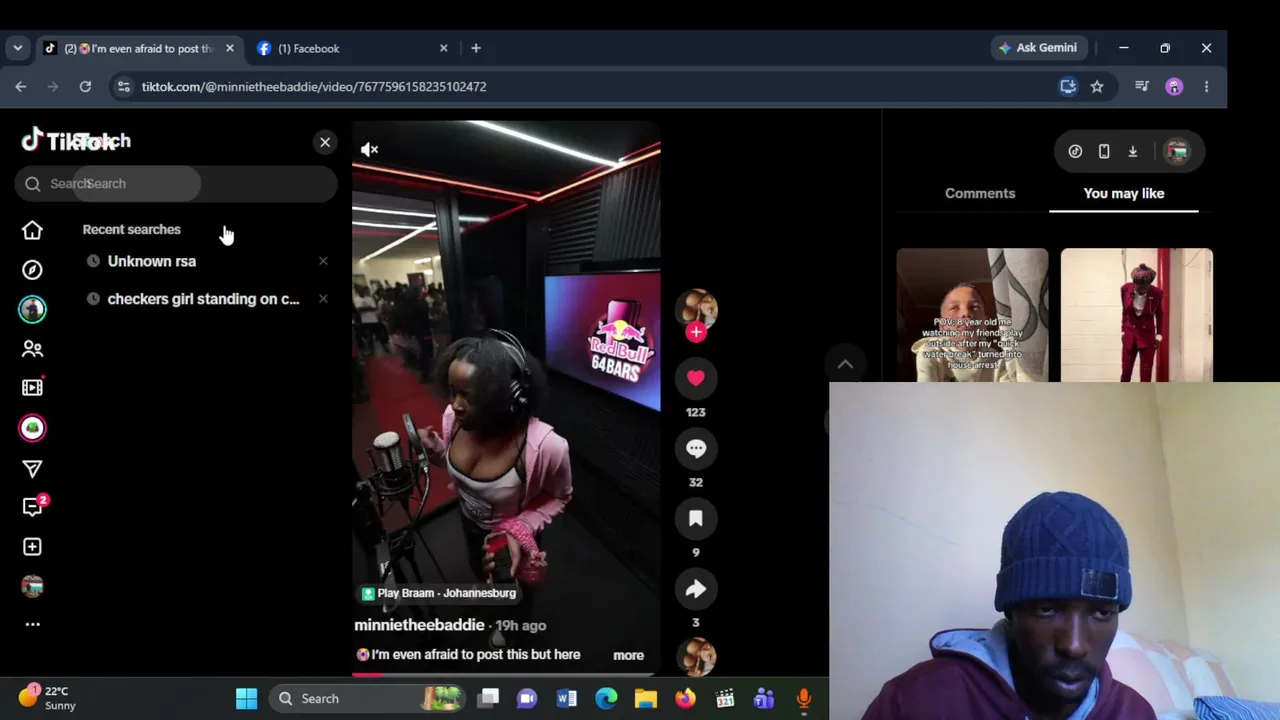The width and height of the screenshot is (1280, 720).
Task: Open Messages paper-plane icon in sidebar
Action: coord(32,469)
